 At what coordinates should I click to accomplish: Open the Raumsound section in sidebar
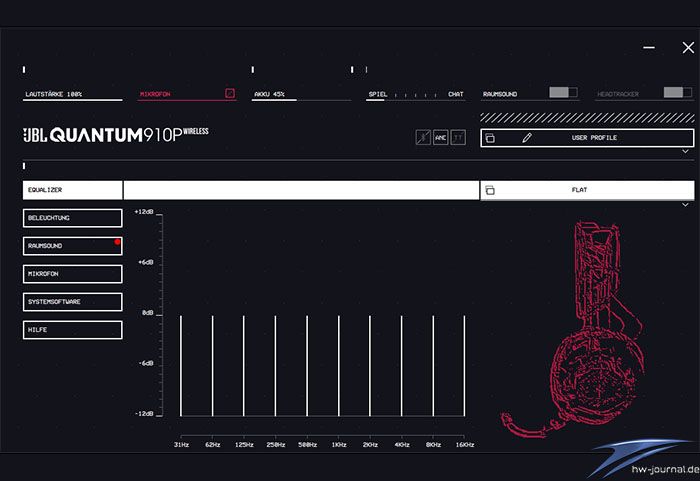click(x=72, y=246)
